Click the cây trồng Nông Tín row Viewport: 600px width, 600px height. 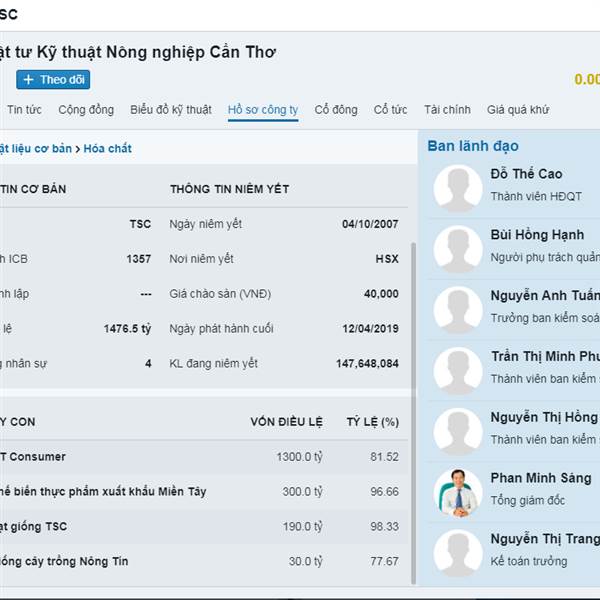pos(204,561)
